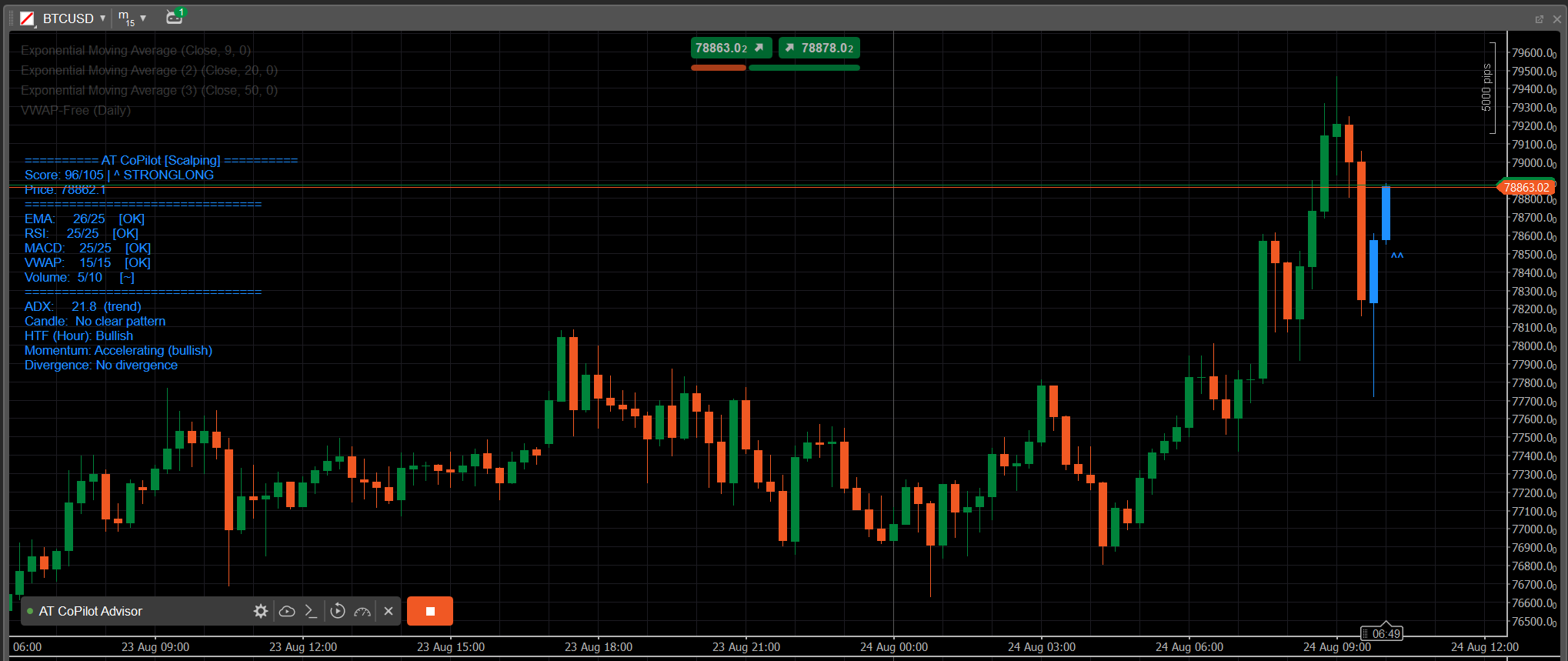Open the BTCUSD symbol dropdown
This screenshot has width=1568, height=661.
coord(74,18)
